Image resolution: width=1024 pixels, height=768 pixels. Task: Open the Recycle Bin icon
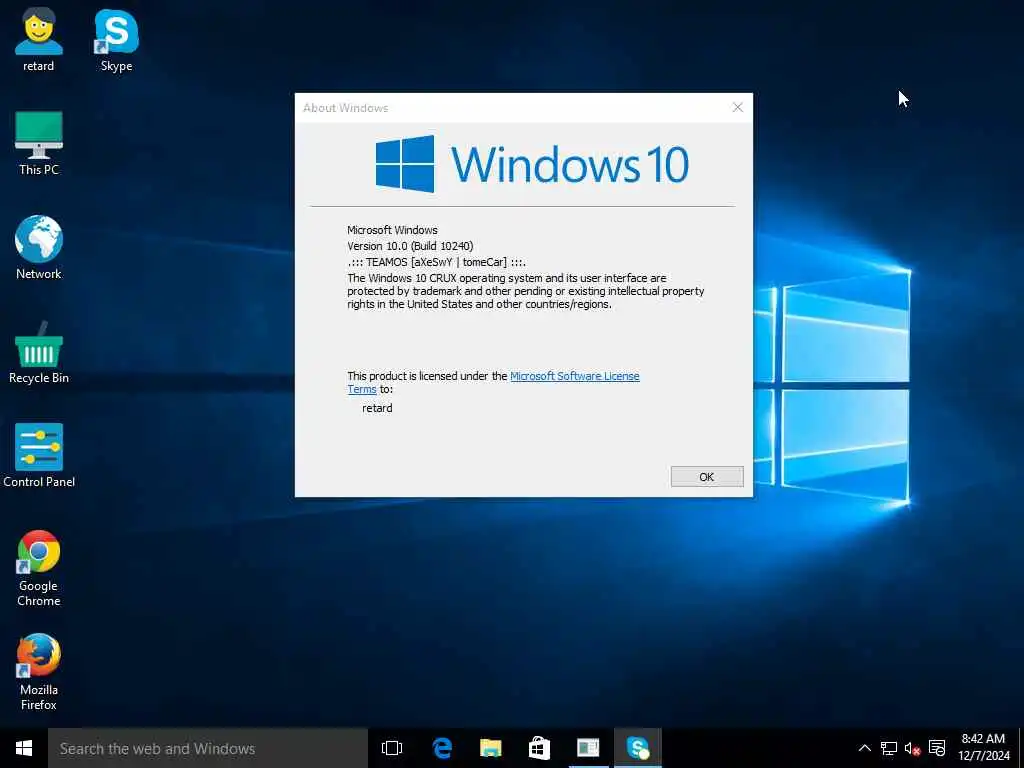(39, 352)
